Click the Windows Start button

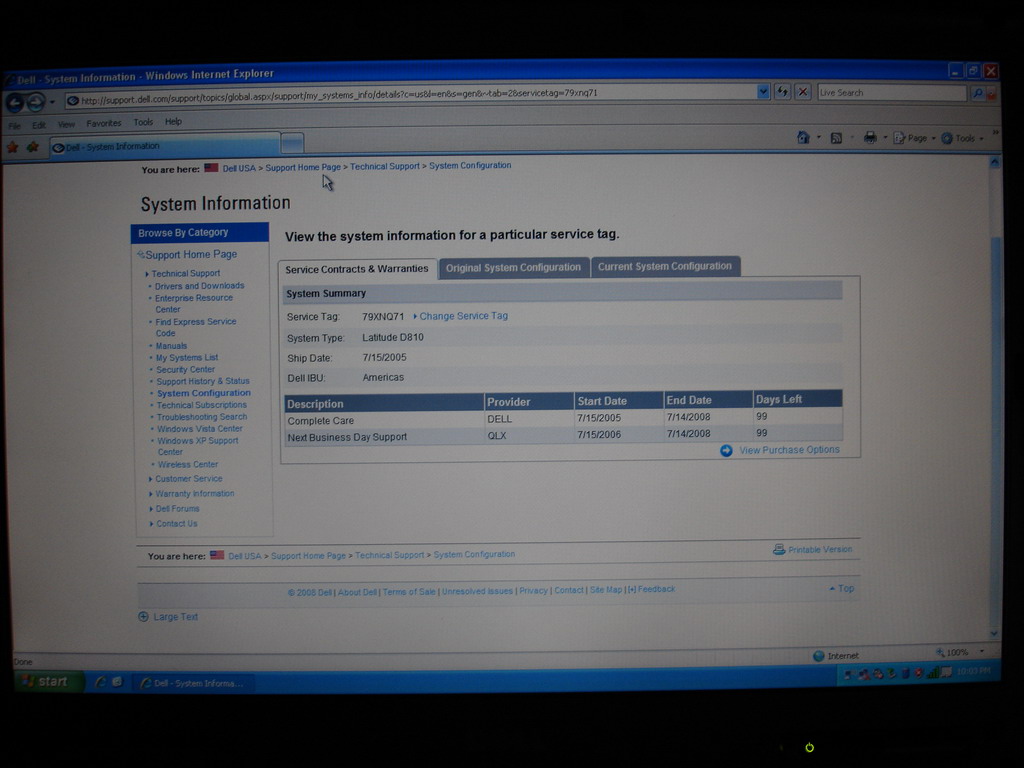click(x=48, y=681)
